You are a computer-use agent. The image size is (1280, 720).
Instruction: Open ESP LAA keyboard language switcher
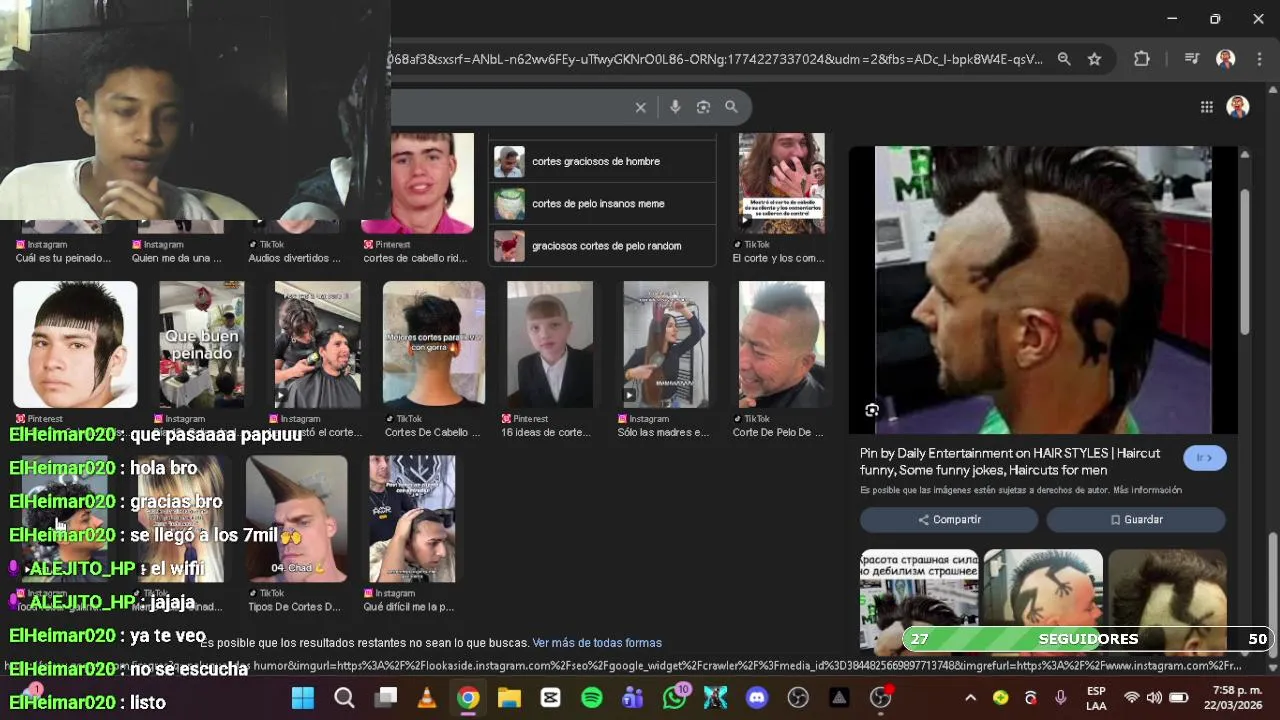click(x=1096, y=698)
